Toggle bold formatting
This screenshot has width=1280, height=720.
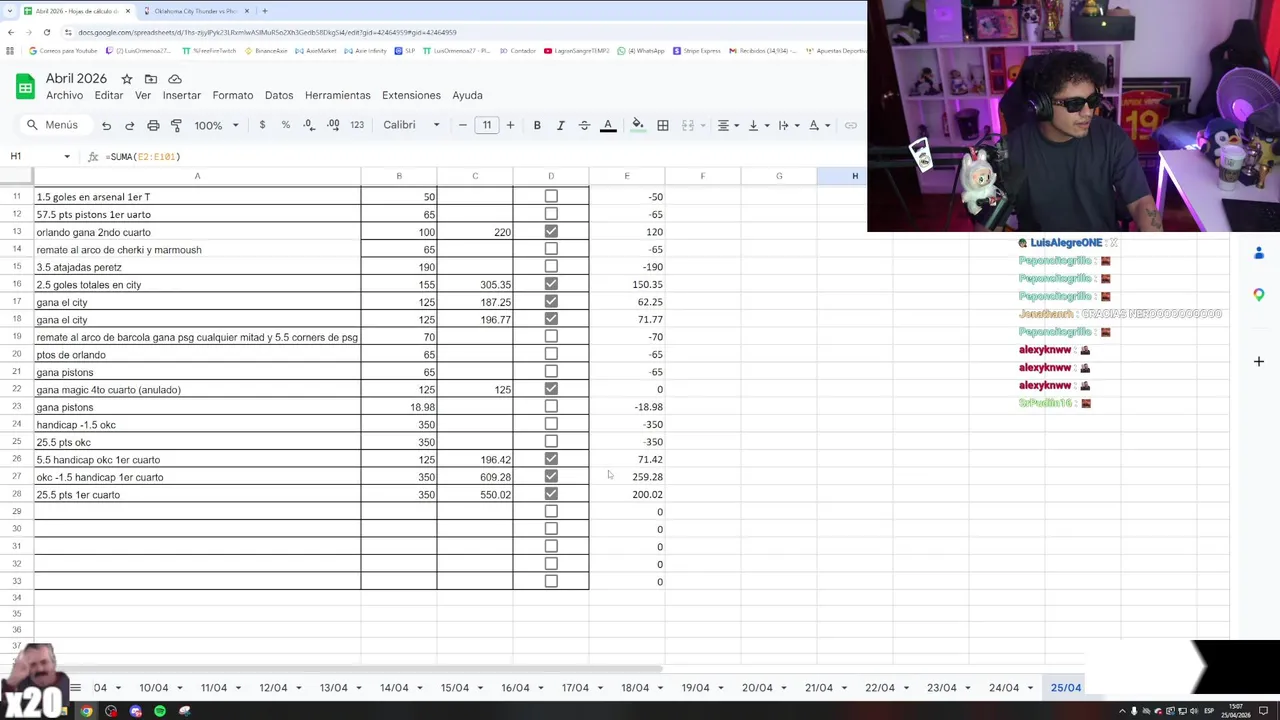(x=537, y=125)
